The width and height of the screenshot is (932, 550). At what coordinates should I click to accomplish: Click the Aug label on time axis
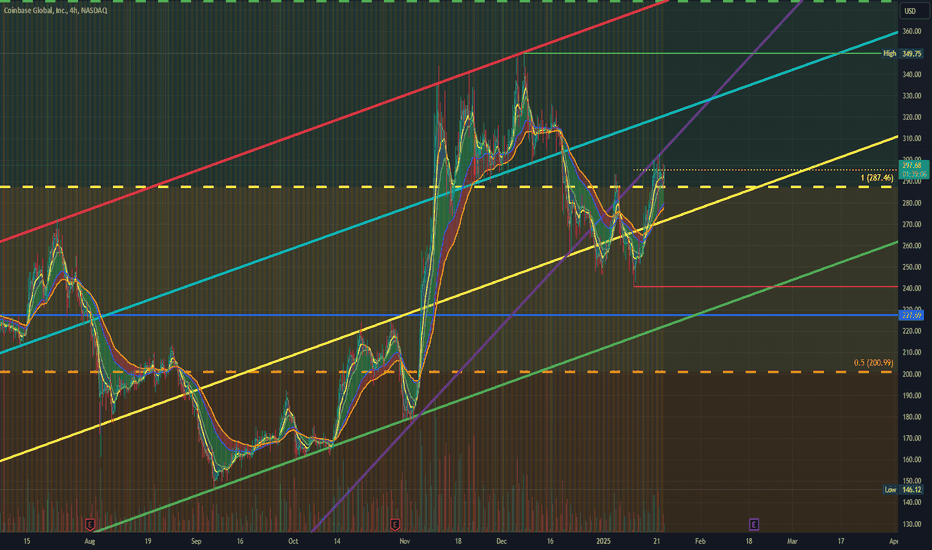[90, 541]
